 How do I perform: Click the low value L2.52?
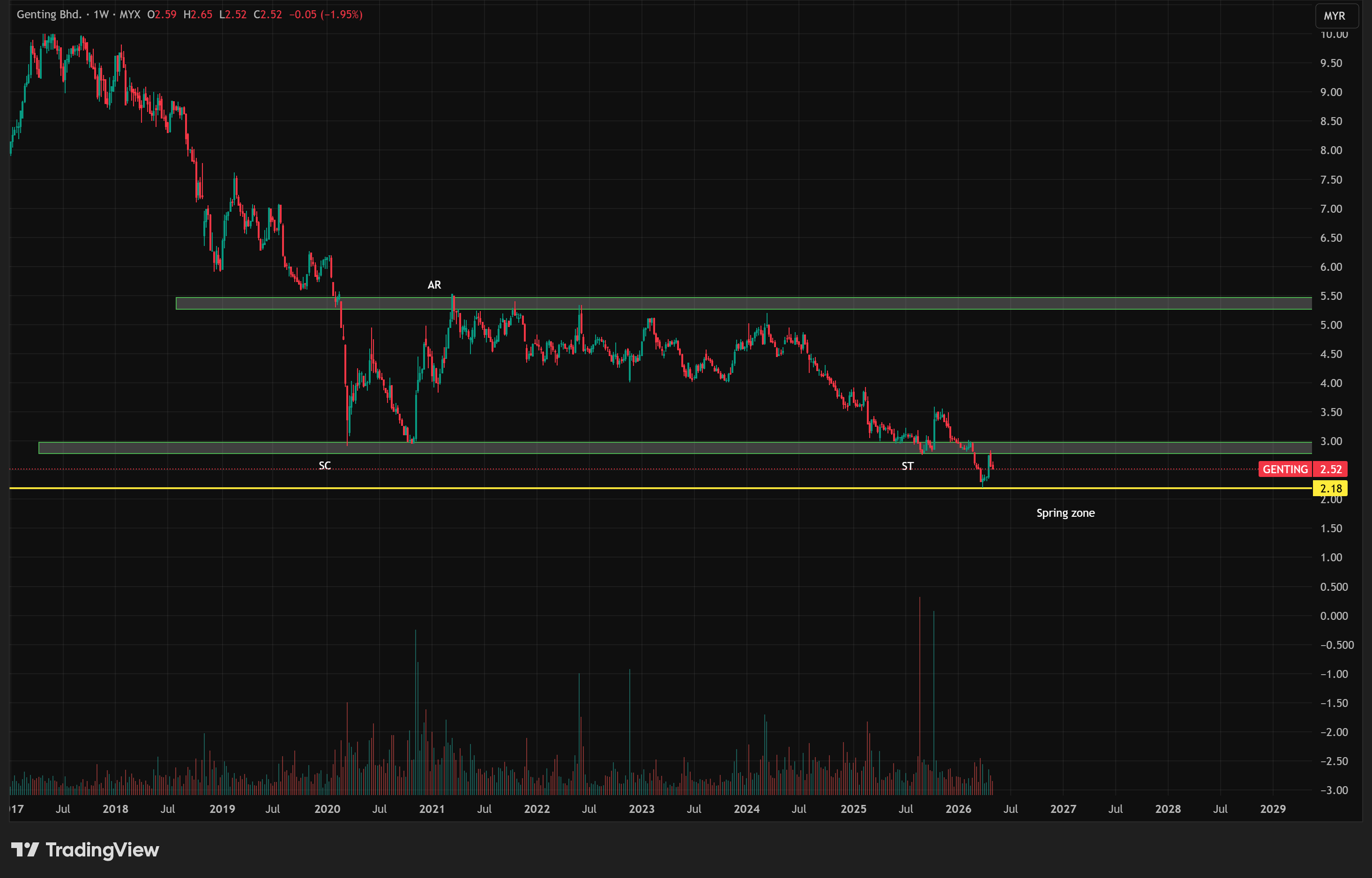(x=233, y=14)
